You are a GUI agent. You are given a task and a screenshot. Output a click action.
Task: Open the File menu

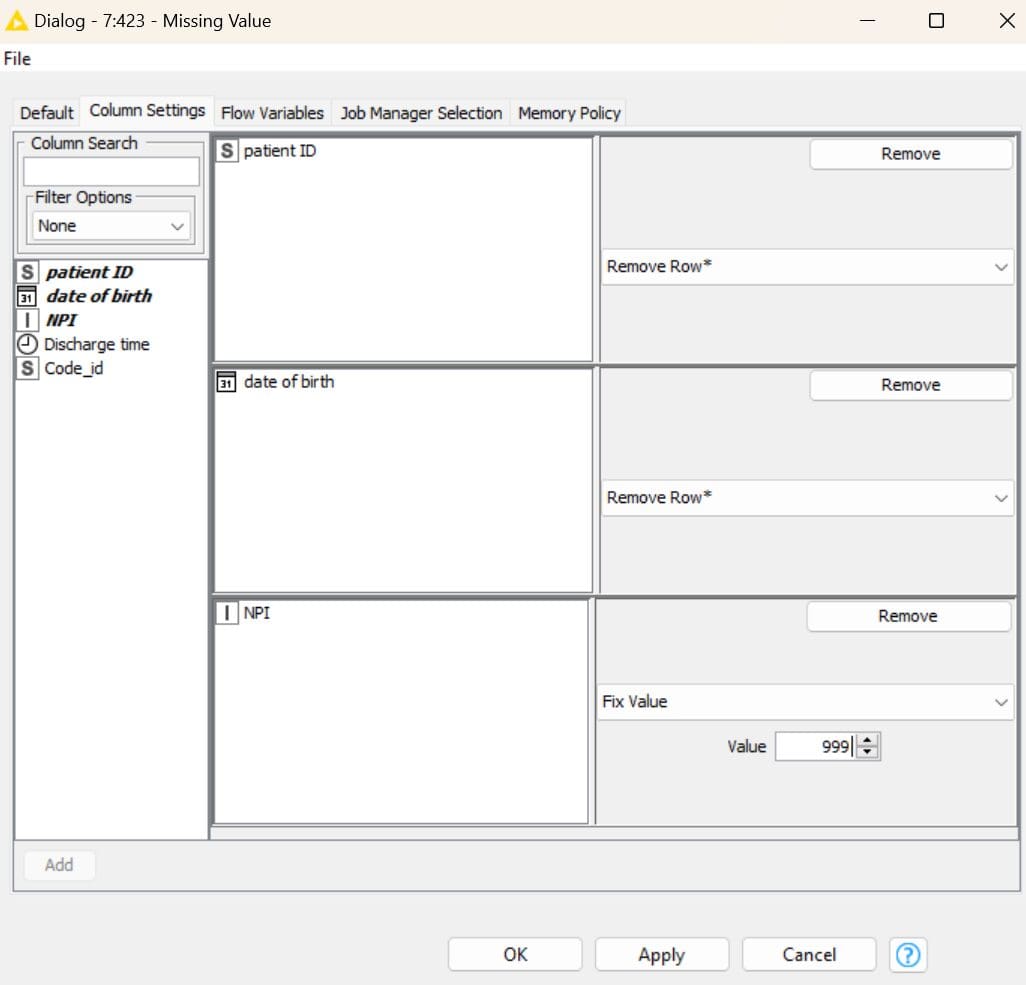click(x=17, y=59)
